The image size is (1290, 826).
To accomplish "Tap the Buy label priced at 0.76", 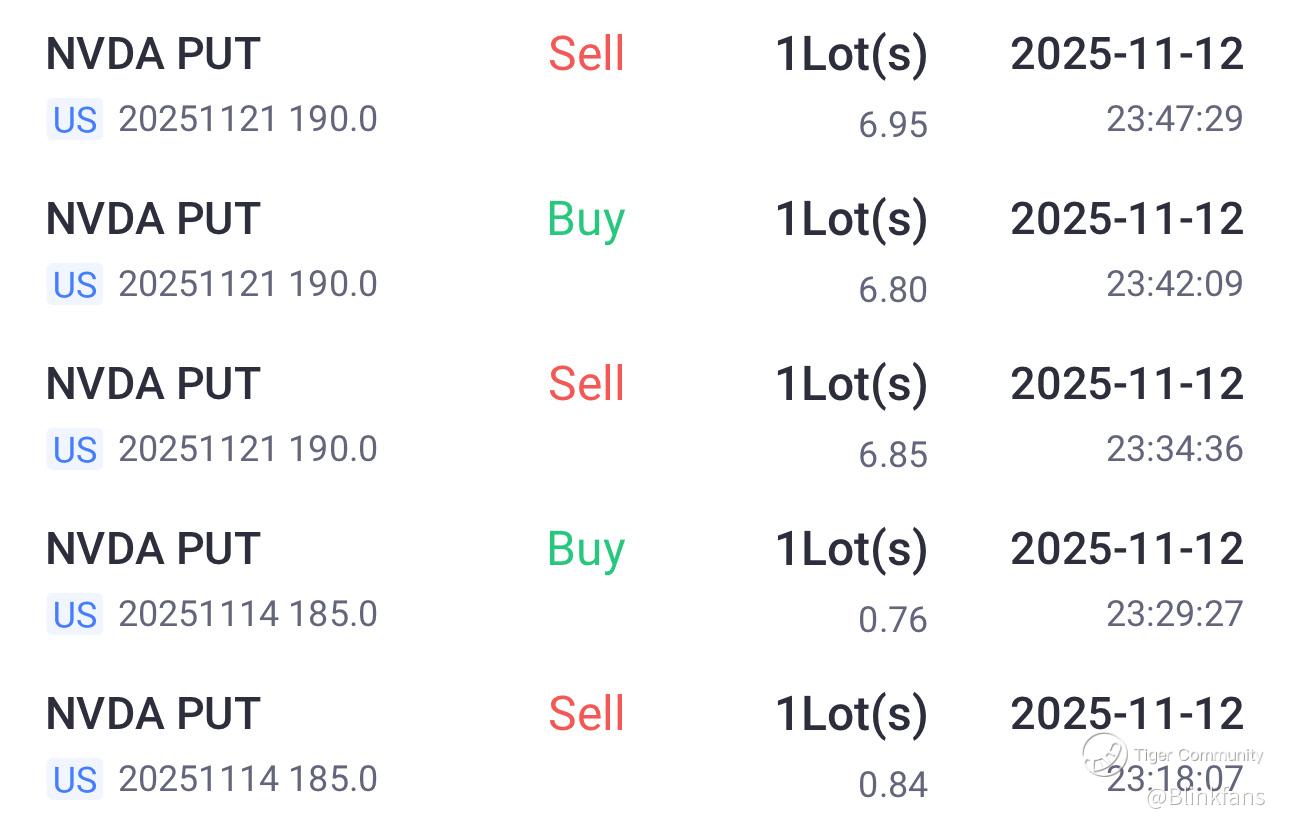I will (586, 549).
